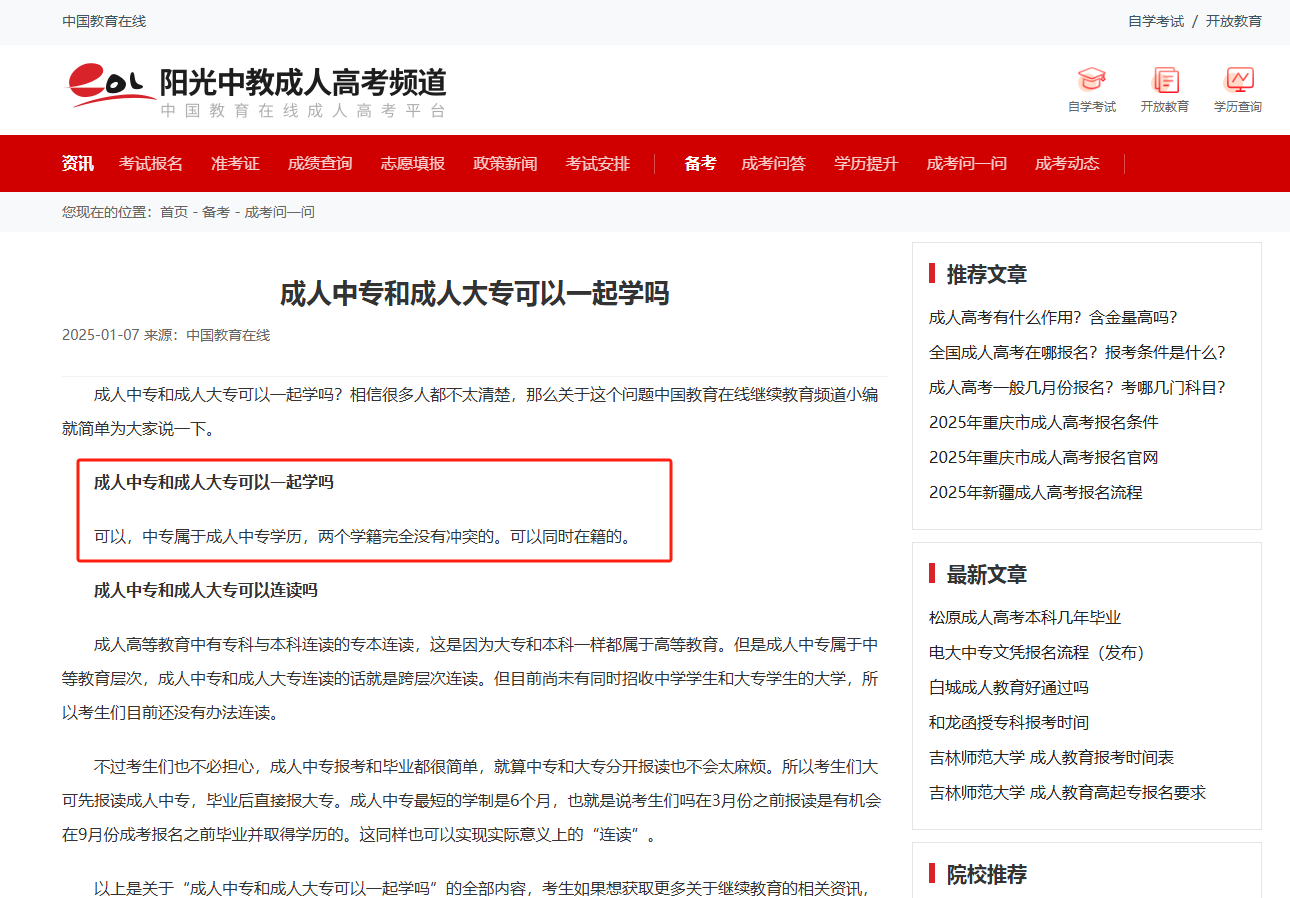Image resolution: width=1290 pixels, height=898 pixels.
Task: Click the 中国教育在线 source link
Action: (228, 335)
